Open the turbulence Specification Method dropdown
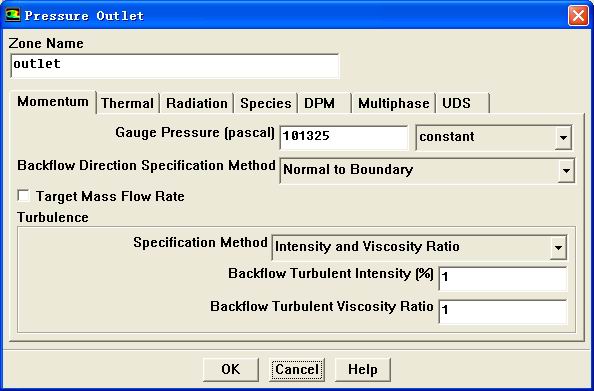Image resolution: width=594 pixels, height=391 pixels. 419,247
